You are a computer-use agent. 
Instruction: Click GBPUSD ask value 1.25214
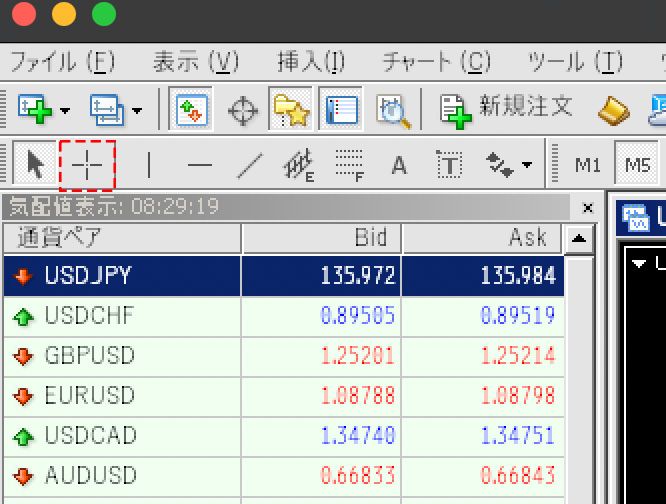[518, 356]
